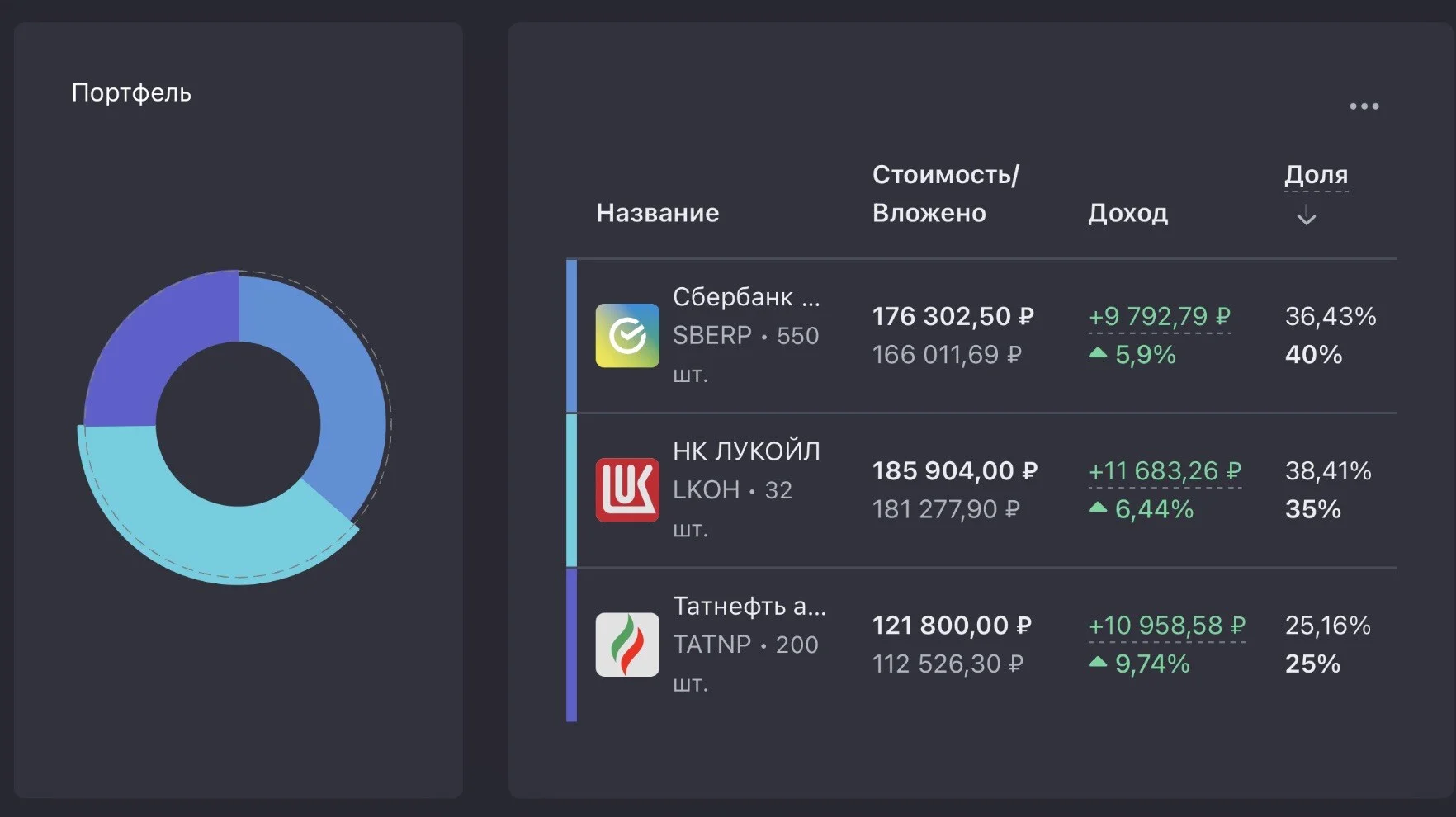Click Lukoil share 38,41%

(x=1328, y=470)
